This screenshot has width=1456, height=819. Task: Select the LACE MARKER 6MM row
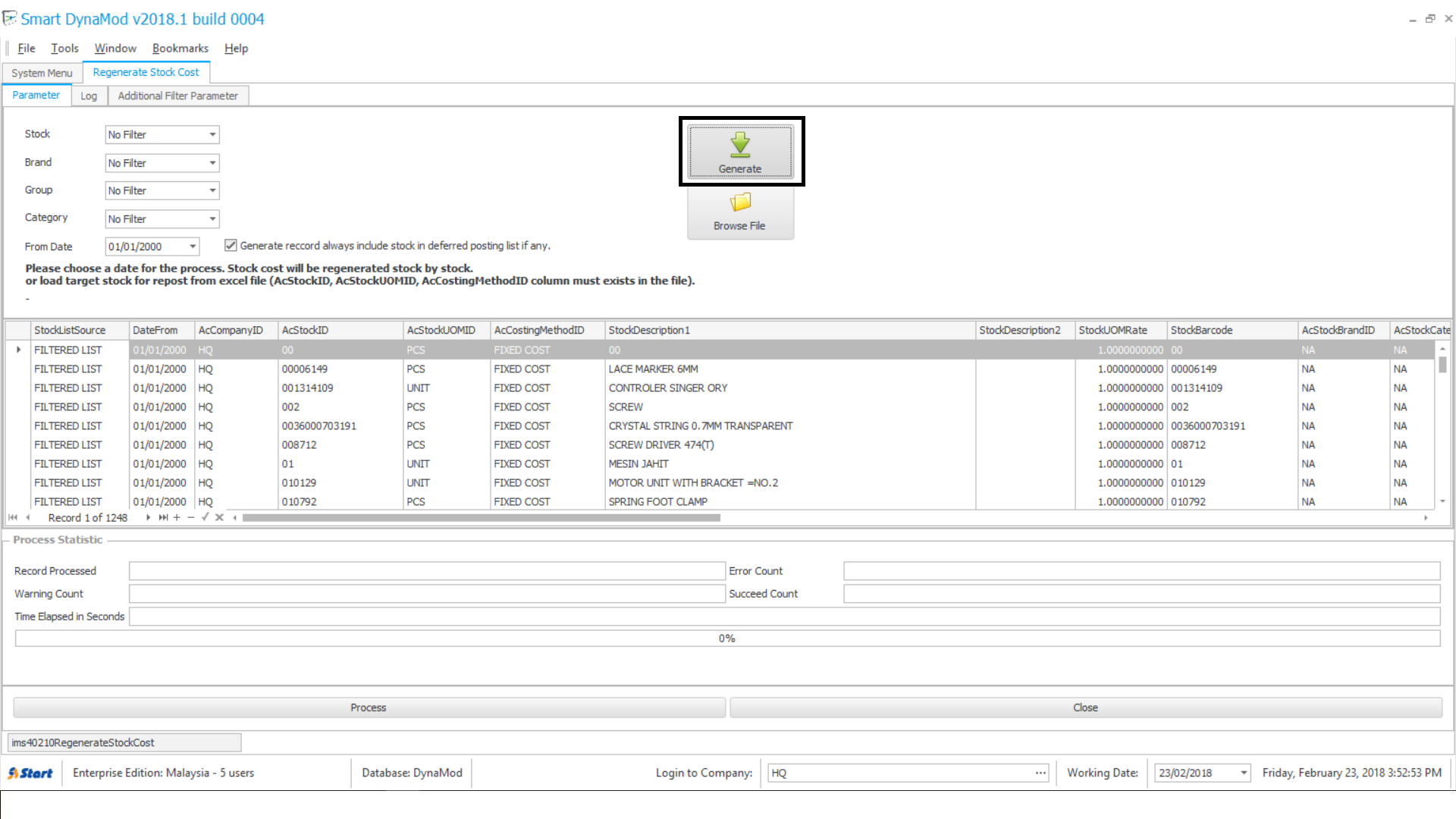[x=652, y=369]
